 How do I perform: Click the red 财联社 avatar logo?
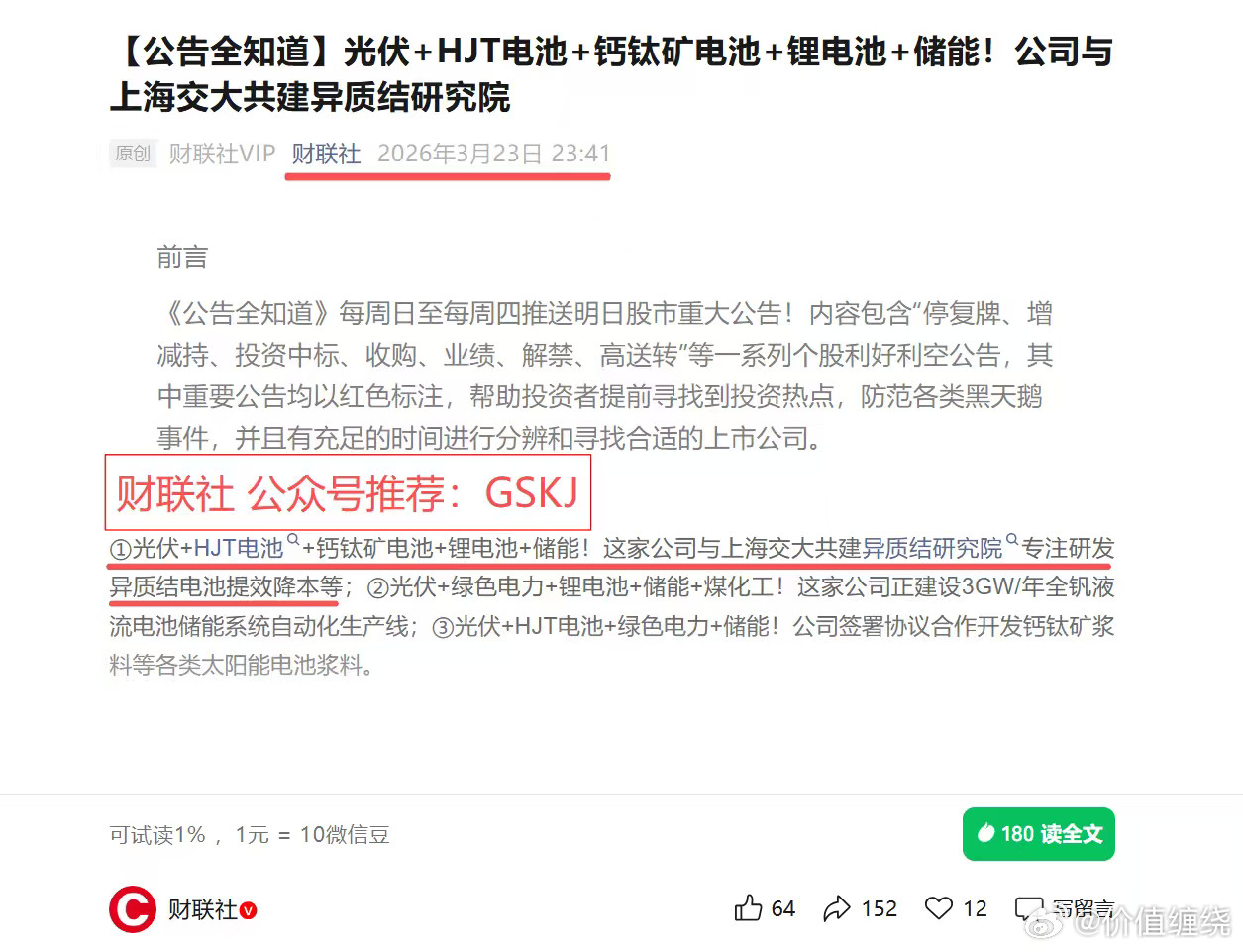(133, 909)
